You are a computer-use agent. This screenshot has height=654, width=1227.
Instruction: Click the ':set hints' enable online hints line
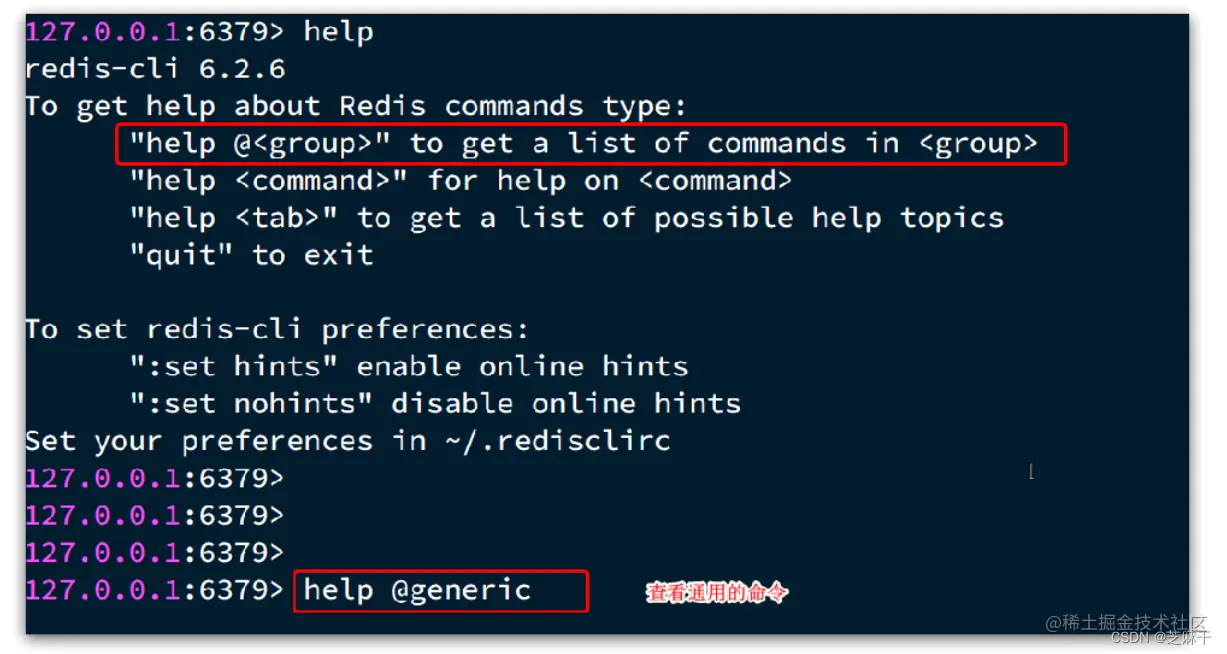click(x=409, y=366)
